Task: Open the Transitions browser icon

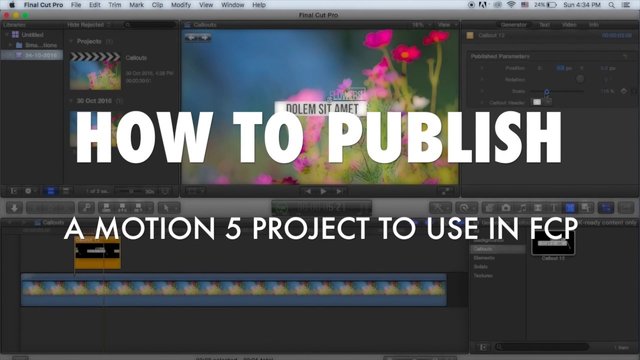Action: point(538,208)
